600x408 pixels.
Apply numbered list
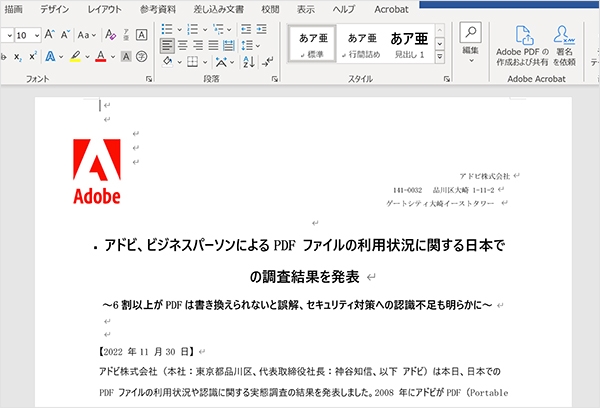[192, 29]
